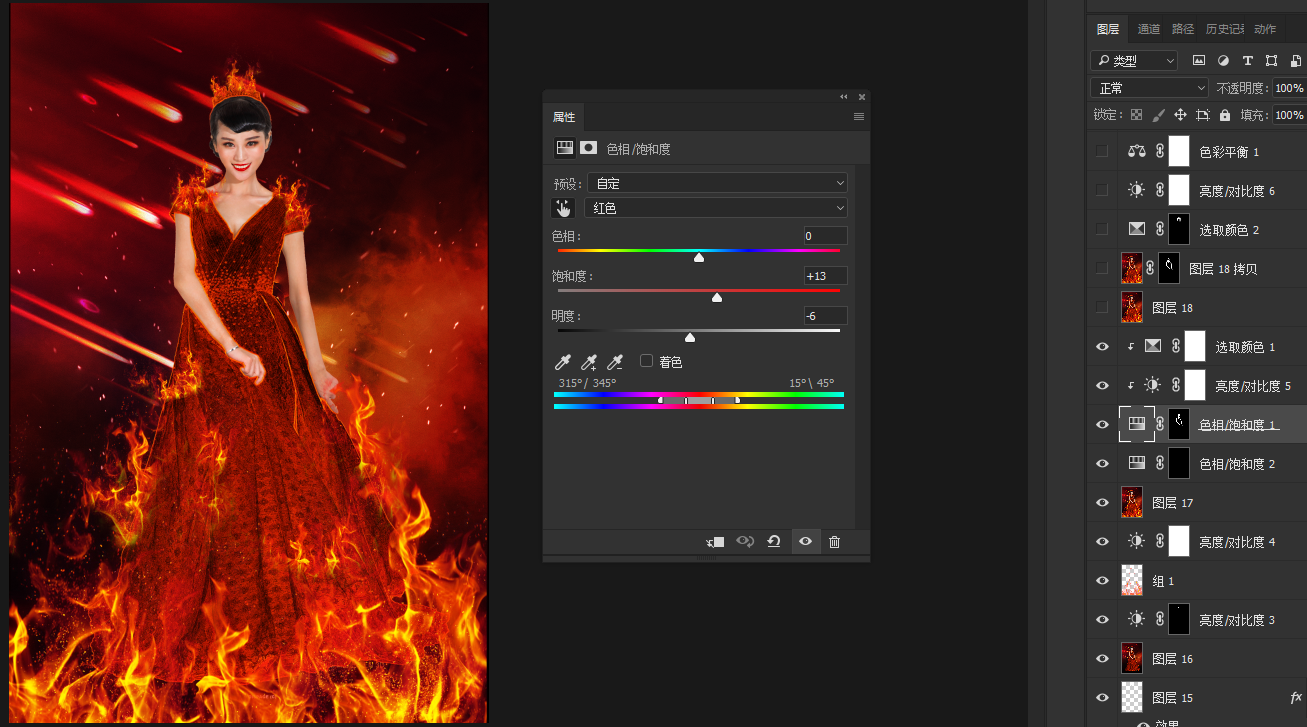Screen dimensions: 1307x727
Task: Reset adjustment to defaults
Action: (774, 542)
